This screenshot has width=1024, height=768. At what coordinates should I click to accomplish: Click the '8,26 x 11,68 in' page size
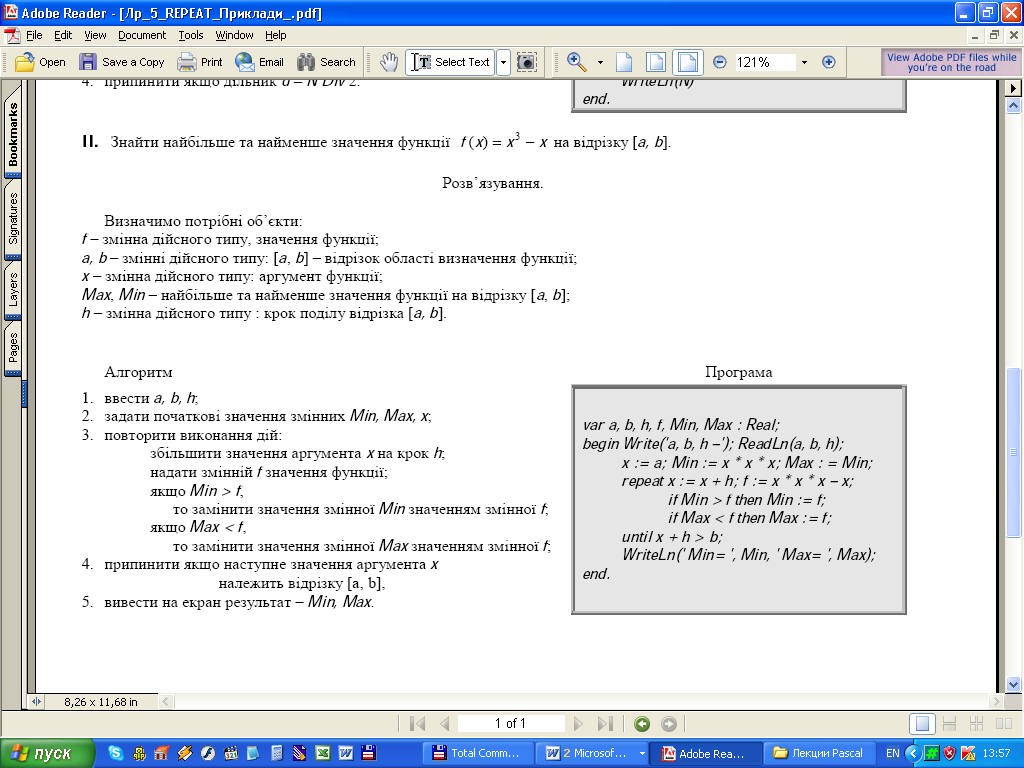[101, 702]
